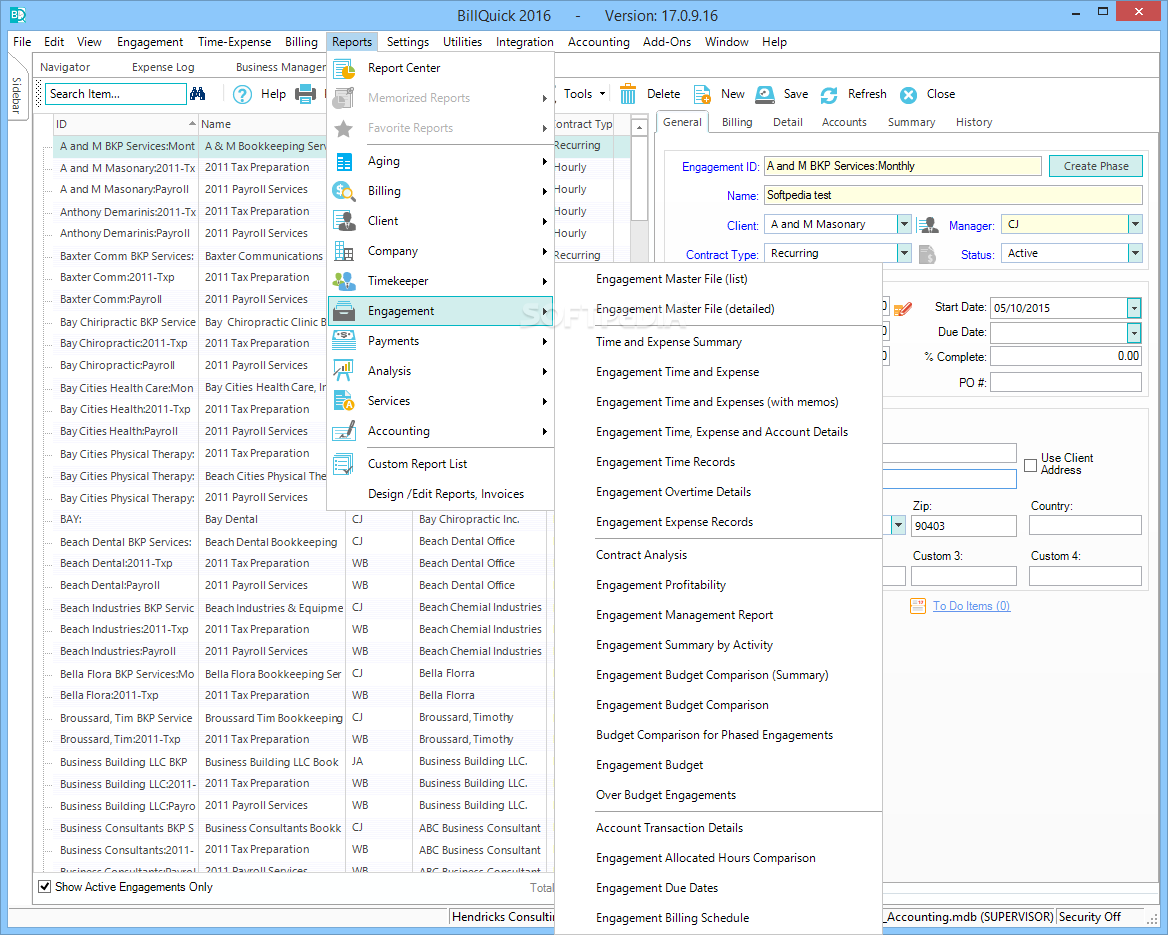Open the Business Manager shortcut
Image resolution: width=1168 pixels, height=935 pixels.
(280, 67)
